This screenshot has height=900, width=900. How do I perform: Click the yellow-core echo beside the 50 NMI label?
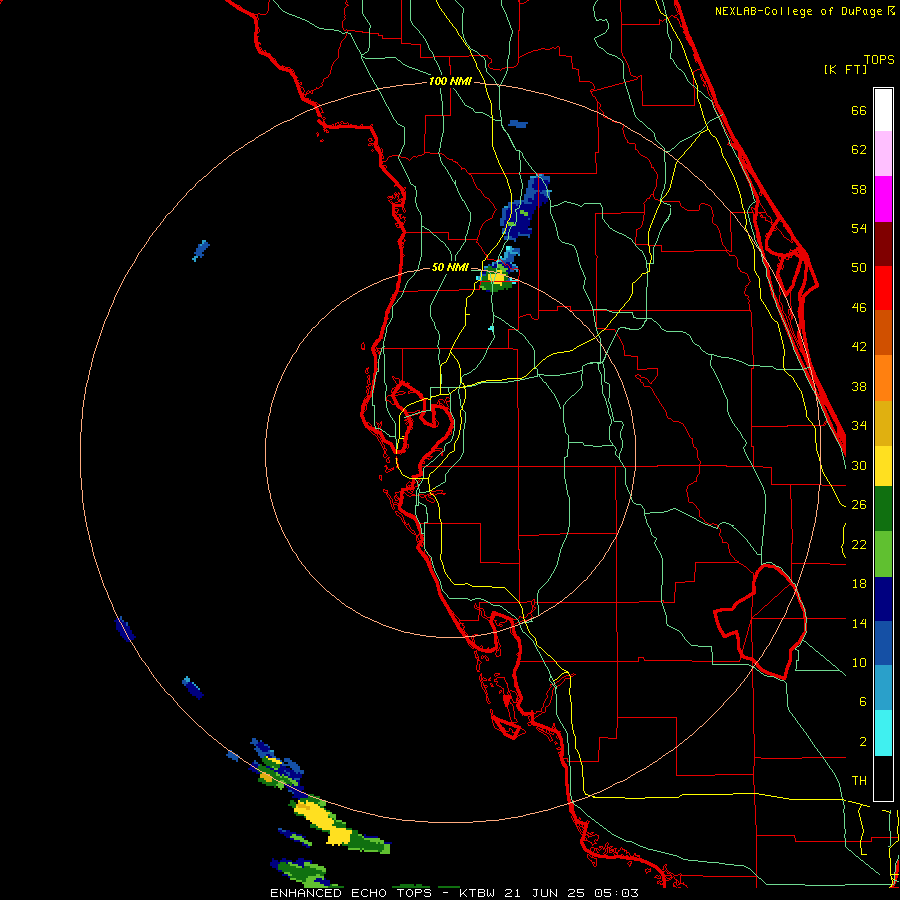(x=496, y=278)
